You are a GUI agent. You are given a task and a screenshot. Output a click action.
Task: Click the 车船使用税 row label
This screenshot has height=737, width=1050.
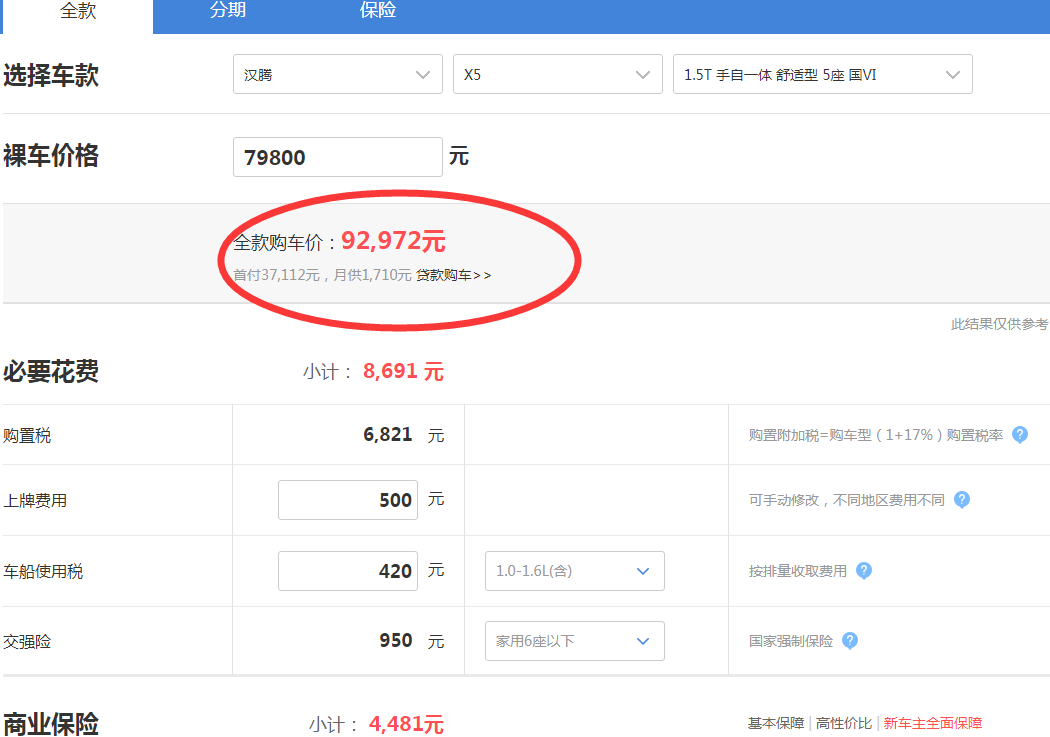(43, 572)
